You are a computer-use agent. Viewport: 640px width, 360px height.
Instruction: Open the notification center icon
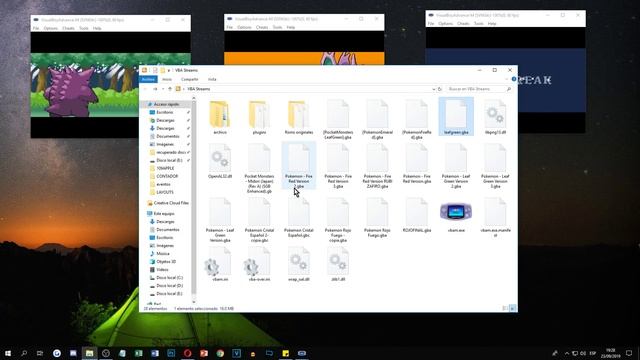pos(629,353)
